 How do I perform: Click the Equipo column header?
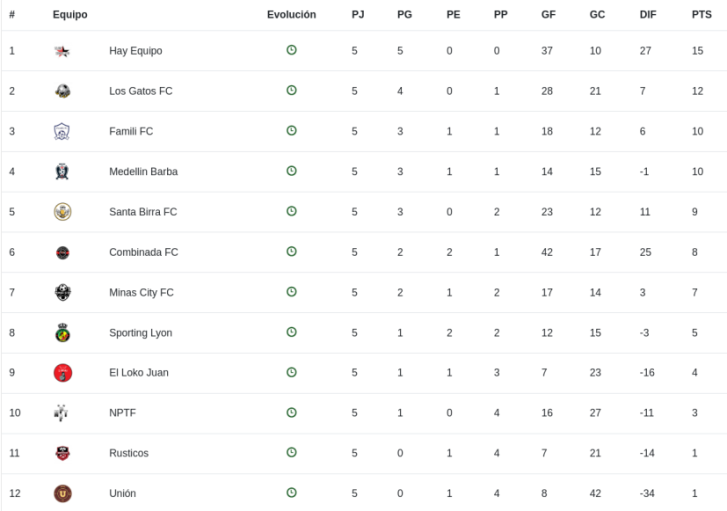(70, 15)
